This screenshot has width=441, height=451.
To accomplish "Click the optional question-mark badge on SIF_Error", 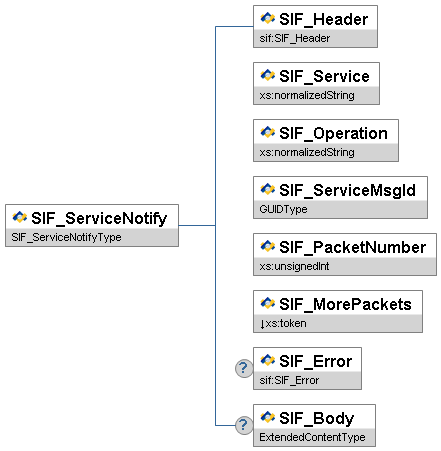I will [244, 368].
